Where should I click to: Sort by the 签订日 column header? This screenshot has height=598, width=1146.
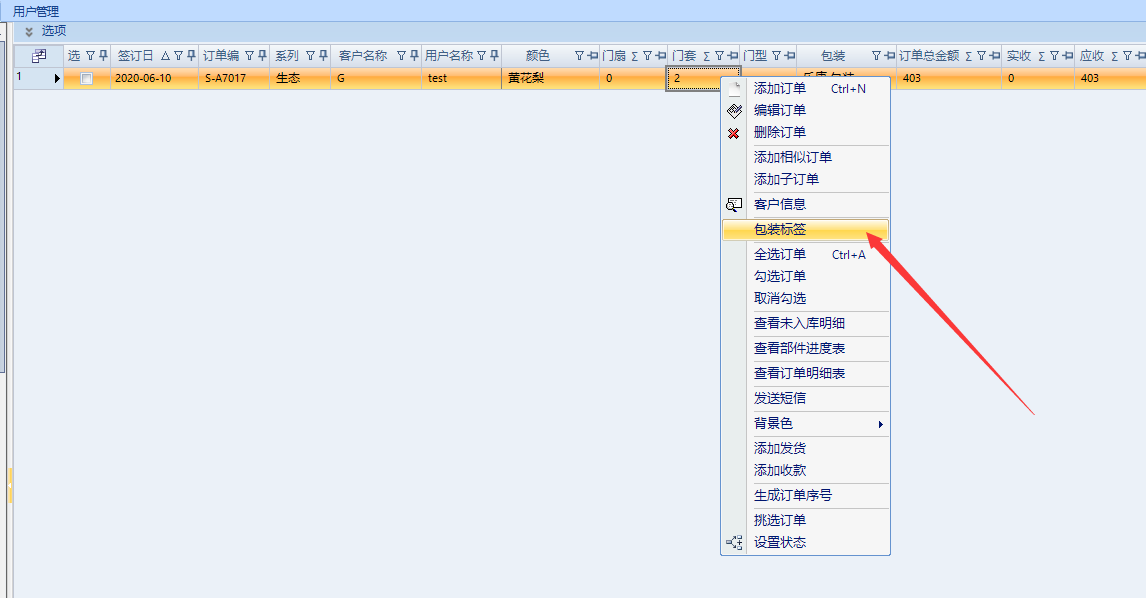(137, 56)
